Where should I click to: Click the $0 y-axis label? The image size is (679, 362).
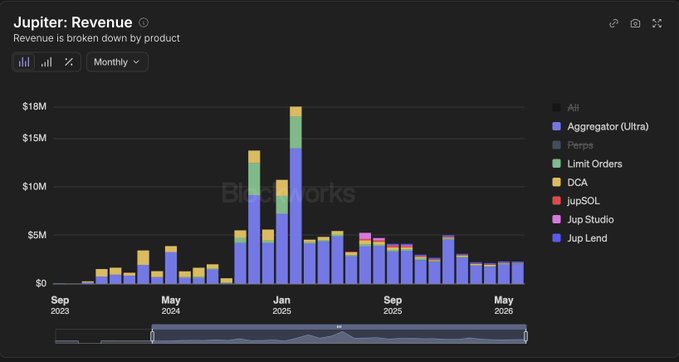[x=40, y=284]
